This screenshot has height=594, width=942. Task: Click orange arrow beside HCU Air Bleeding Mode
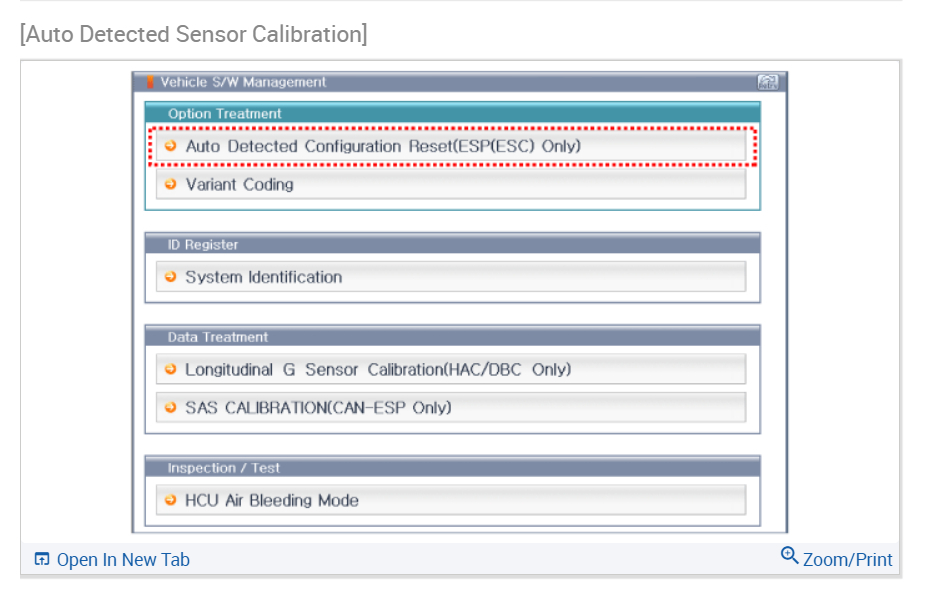pos(171,500)
